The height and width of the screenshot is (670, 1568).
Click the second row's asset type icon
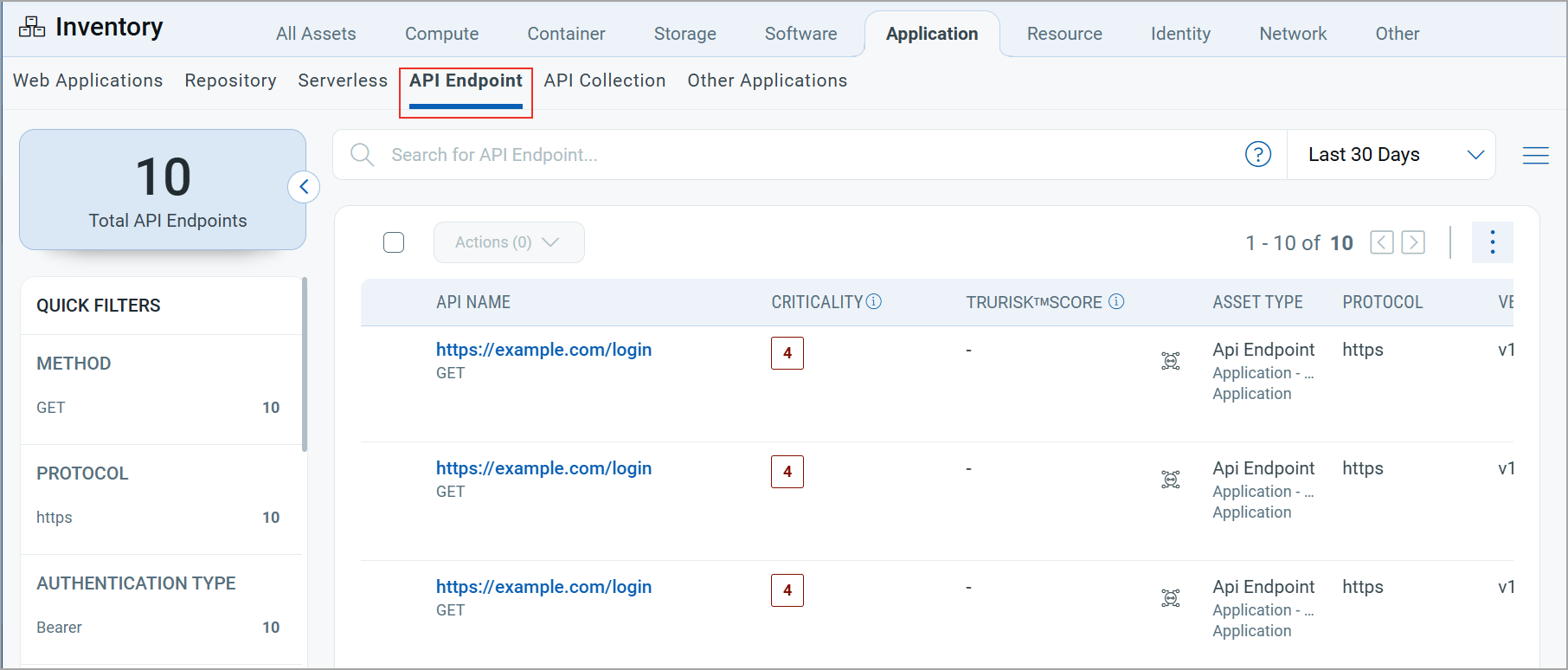pos(1171,480)
